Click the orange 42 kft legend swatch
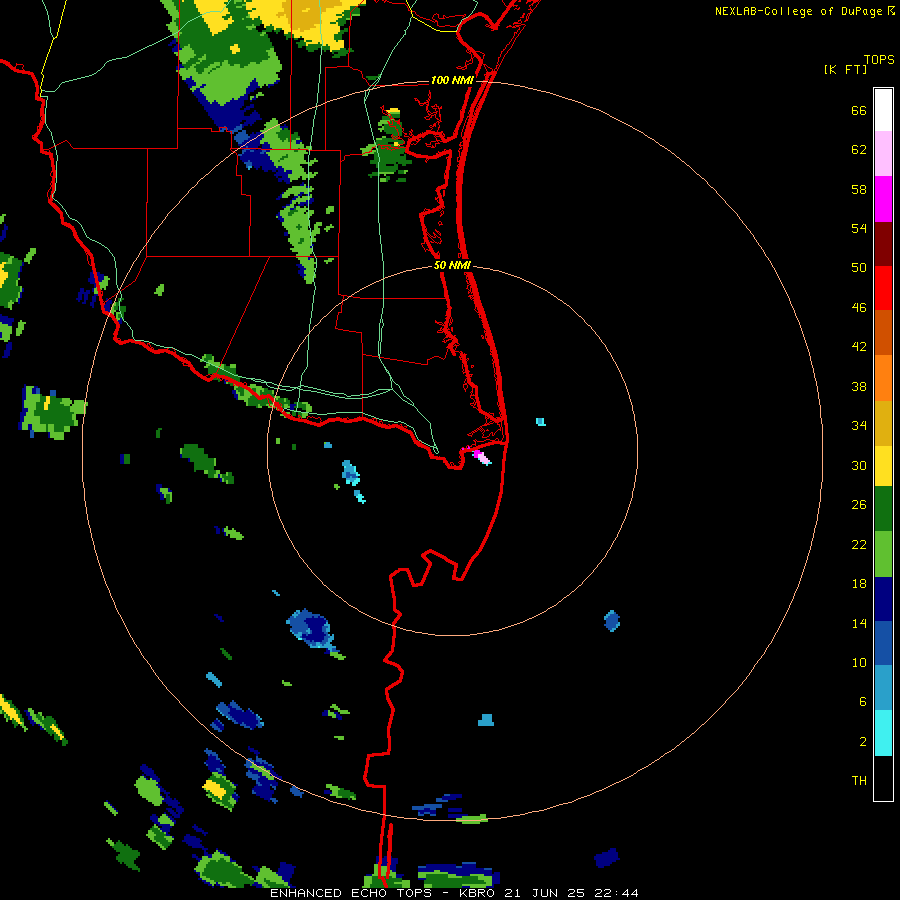Image resolution: width=900 pixels, height=900 pixels. pos(883,378)
